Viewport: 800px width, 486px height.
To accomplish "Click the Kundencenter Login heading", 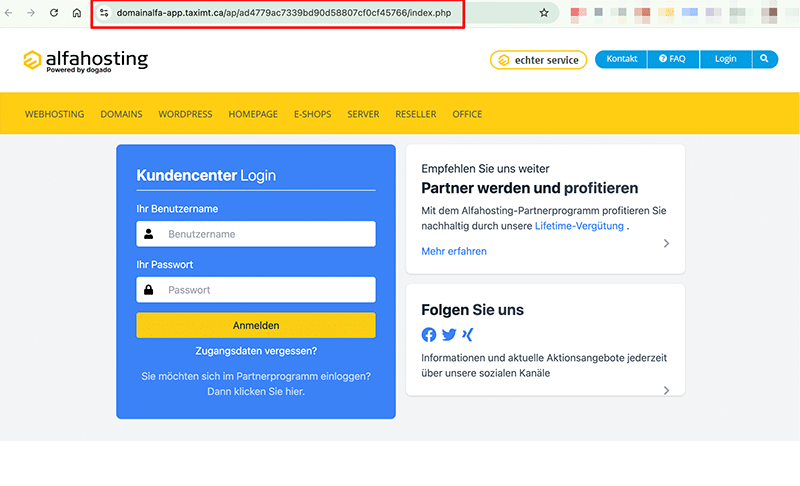I will (x=206, y=175).
